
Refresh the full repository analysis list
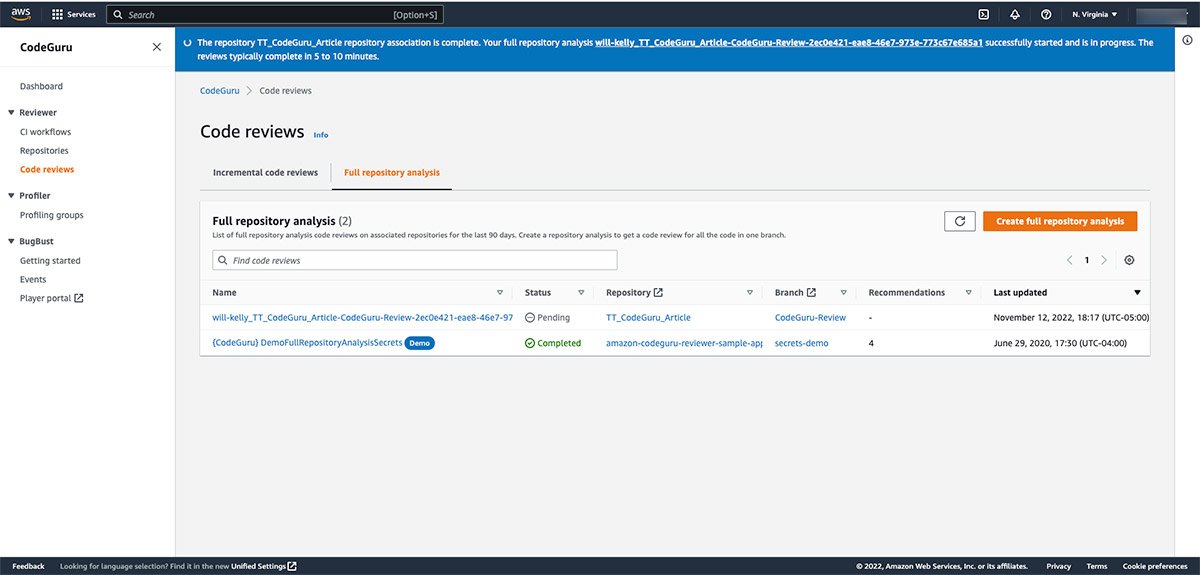click(959, 222)
